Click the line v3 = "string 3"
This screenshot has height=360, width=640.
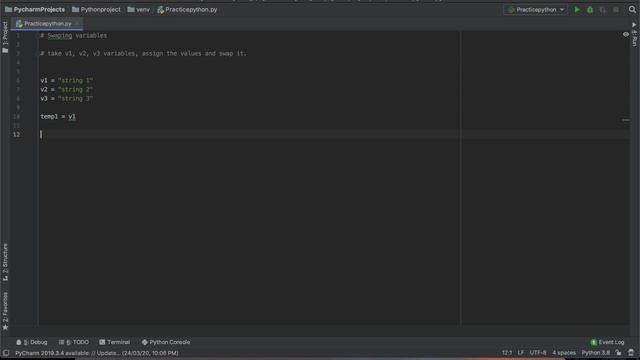point(67,98)
